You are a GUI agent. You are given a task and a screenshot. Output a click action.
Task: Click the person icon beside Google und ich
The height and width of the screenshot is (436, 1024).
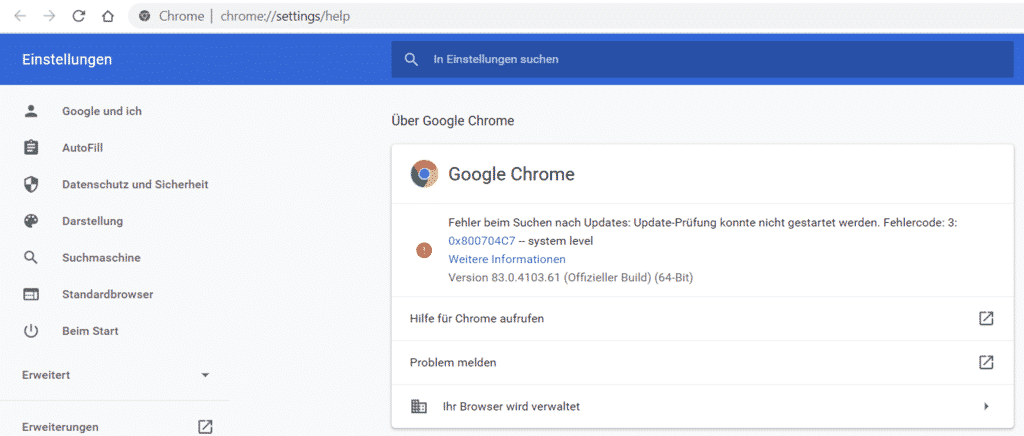pos(31,111)
